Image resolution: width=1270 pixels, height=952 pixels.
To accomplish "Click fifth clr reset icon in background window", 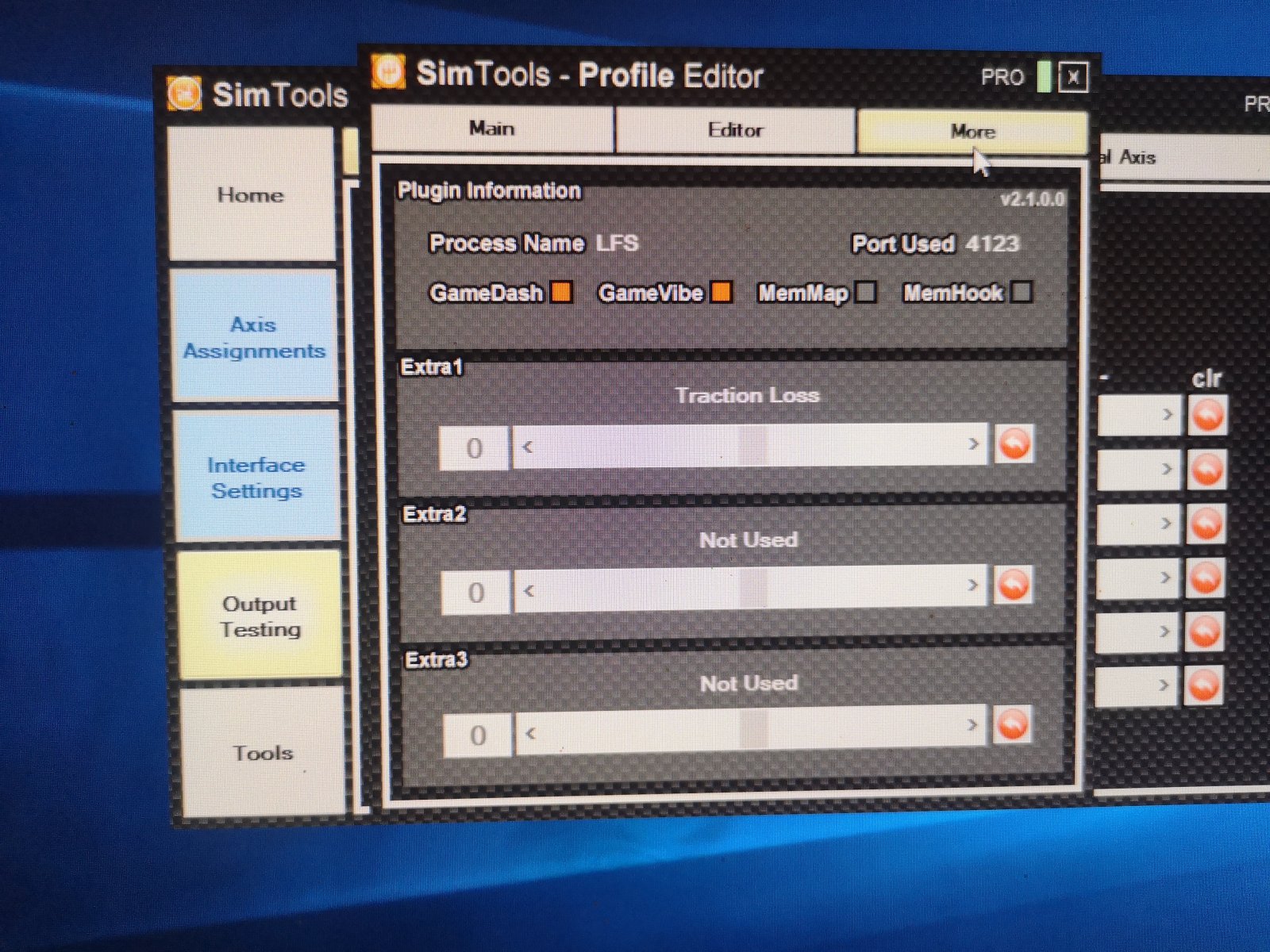I will pyautogui.click(x=1204, y=631).
